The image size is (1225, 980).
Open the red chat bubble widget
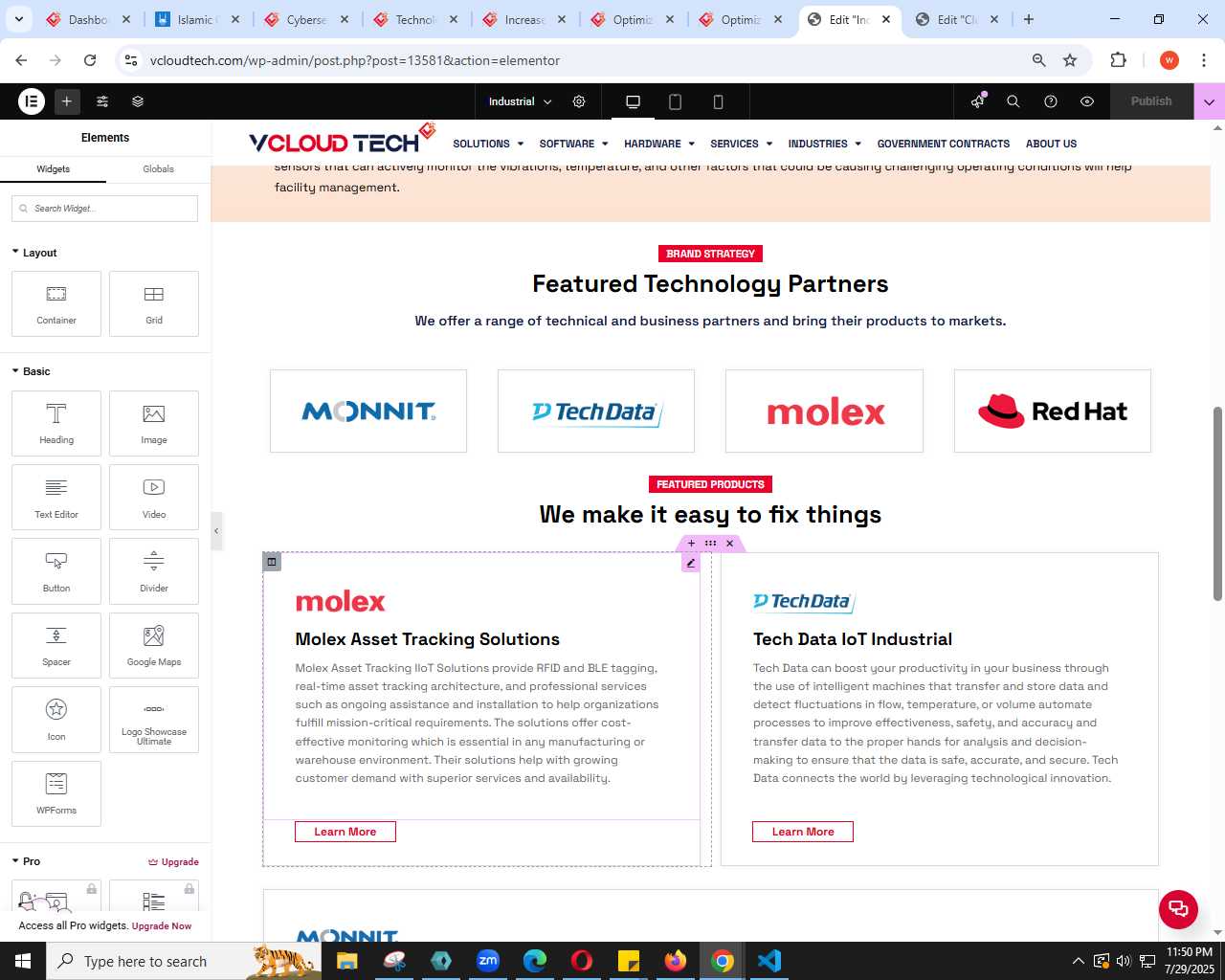(1178, 909)
